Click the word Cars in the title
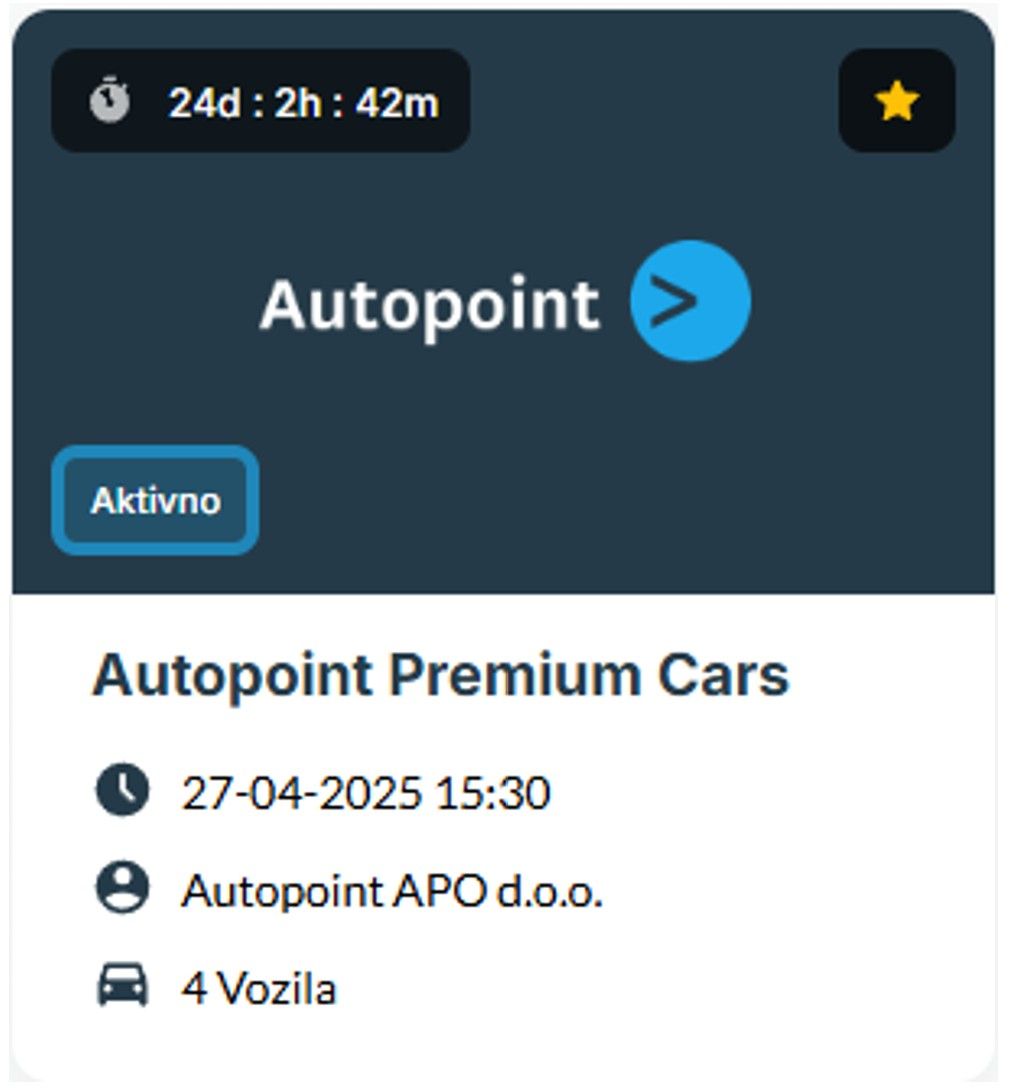 click(724, 675)
